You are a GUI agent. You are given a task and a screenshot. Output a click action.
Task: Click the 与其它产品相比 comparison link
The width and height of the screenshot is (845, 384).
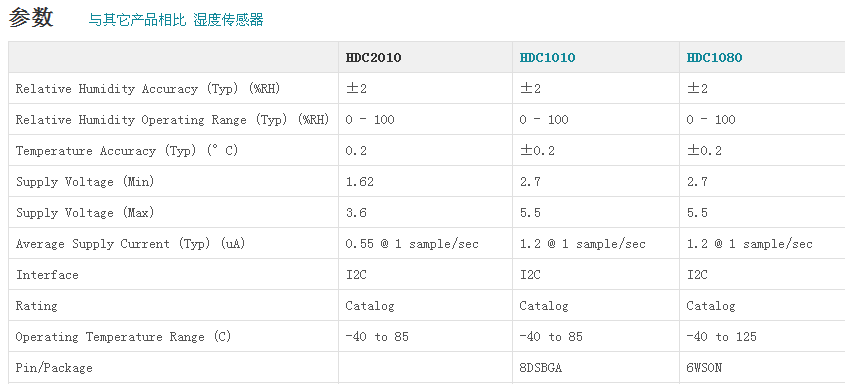(x=137, y=20)
